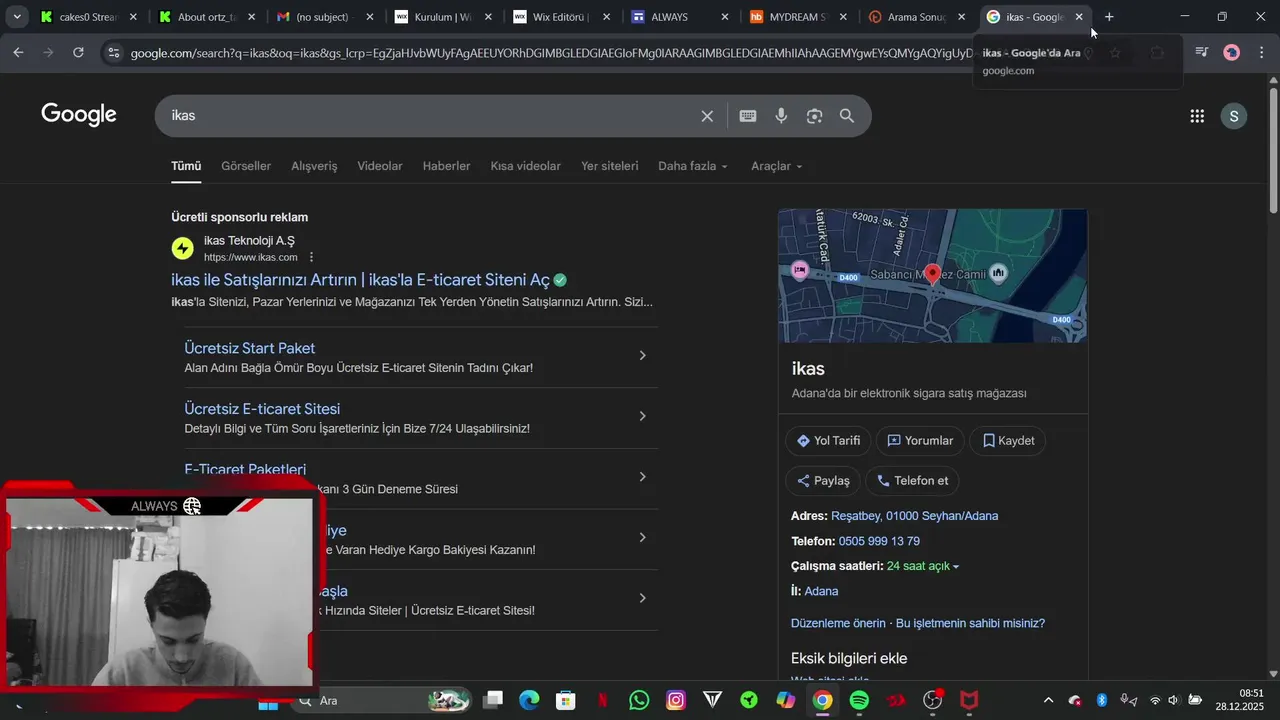Open the Düzenleme önerin link
The width and height of the screenshot is (1280, 720).
pos(838,623)
